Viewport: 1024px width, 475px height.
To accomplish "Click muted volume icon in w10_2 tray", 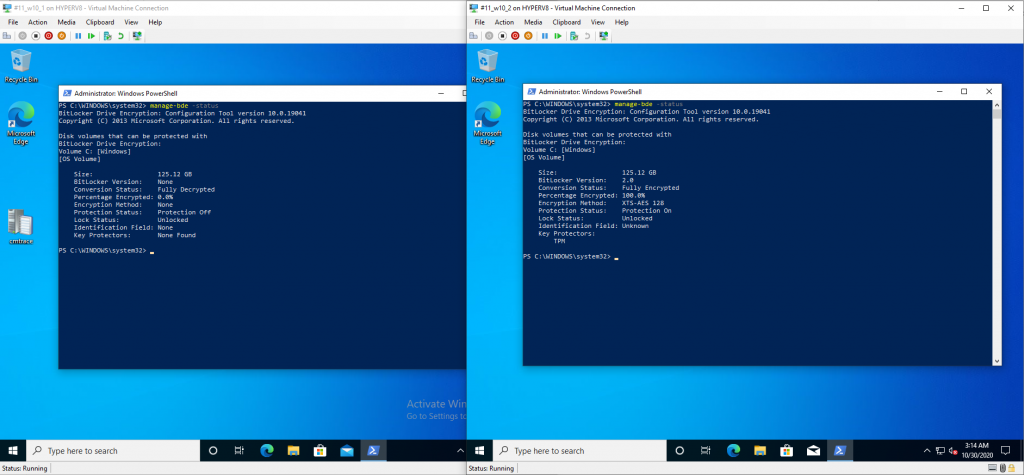I will 953,451.
